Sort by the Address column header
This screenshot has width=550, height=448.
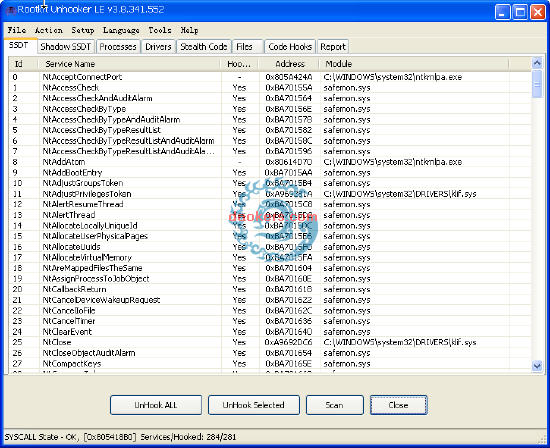point(289,64)
